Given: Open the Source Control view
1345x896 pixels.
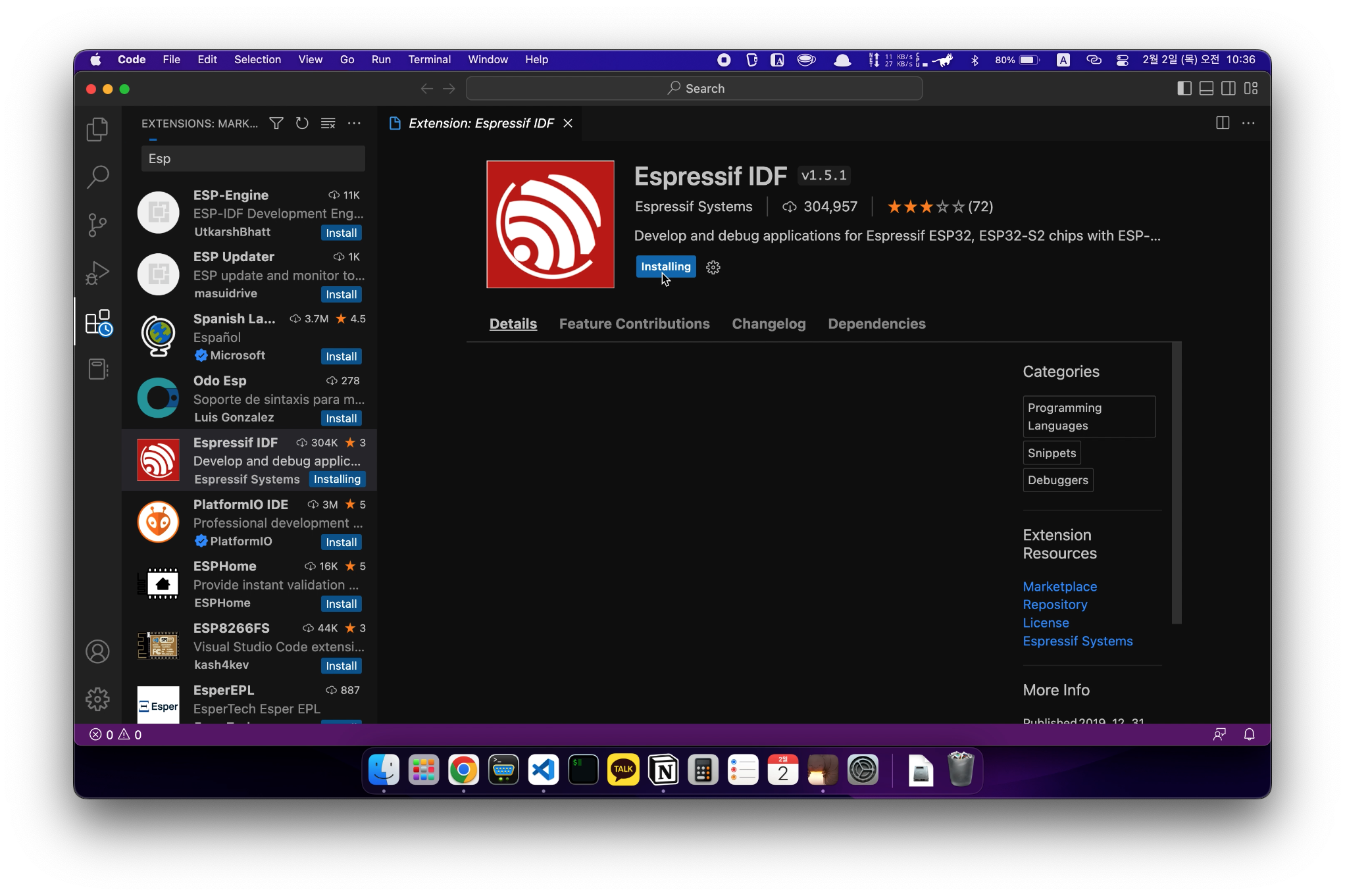Looking at the screenshot, I should click(97, 225).
